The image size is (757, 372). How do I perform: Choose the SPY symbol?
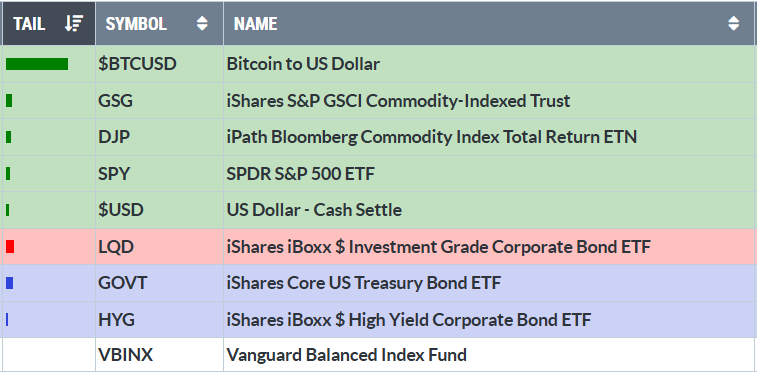coord(114,174)
